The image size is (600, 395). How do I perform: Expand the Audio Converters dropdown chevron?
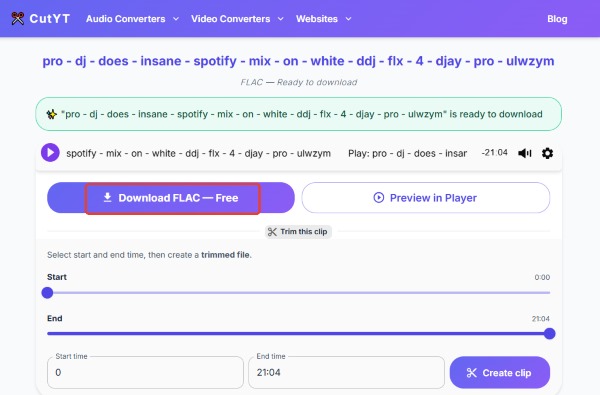[x=176, y=19]
